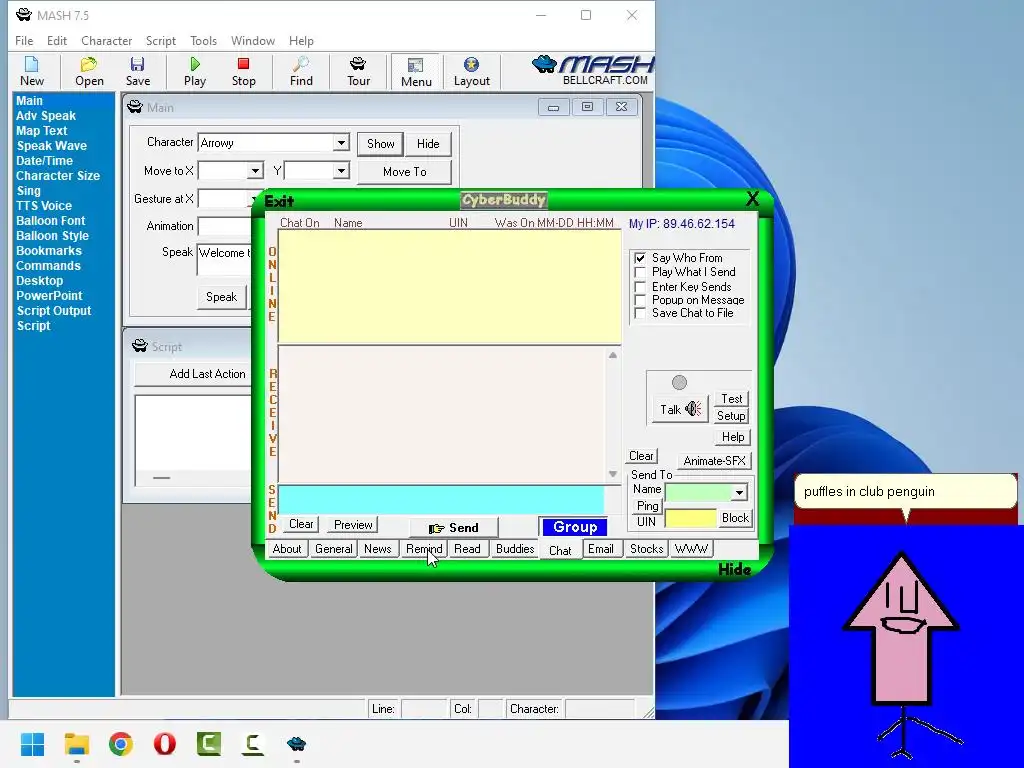
Task: Toggle the Menu panel toolbar icon
Action: point(416,72)
